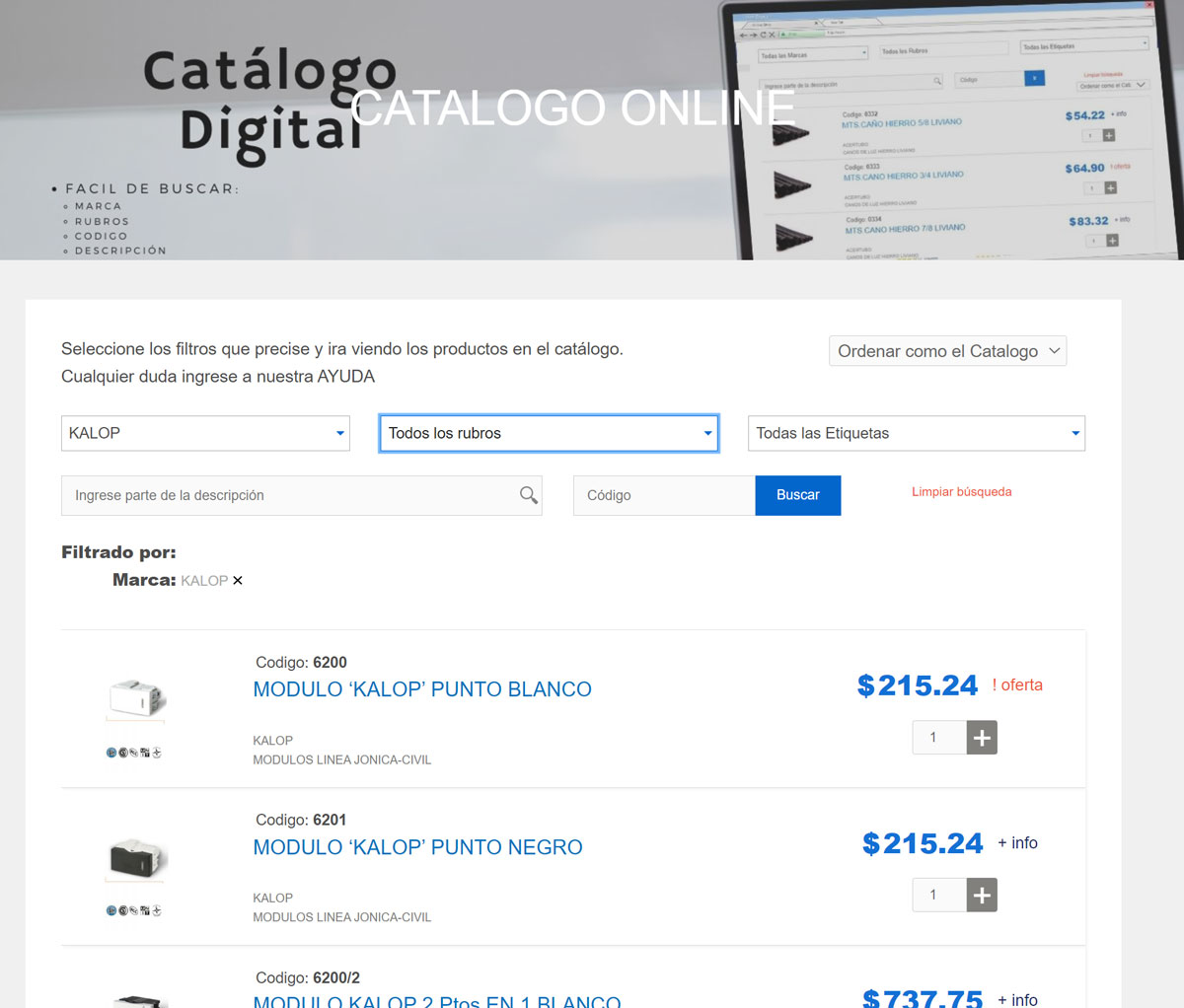The image size is (1184, 1008).
Task: Remove the KALOP brand filter with X
Action: [238, 581]
